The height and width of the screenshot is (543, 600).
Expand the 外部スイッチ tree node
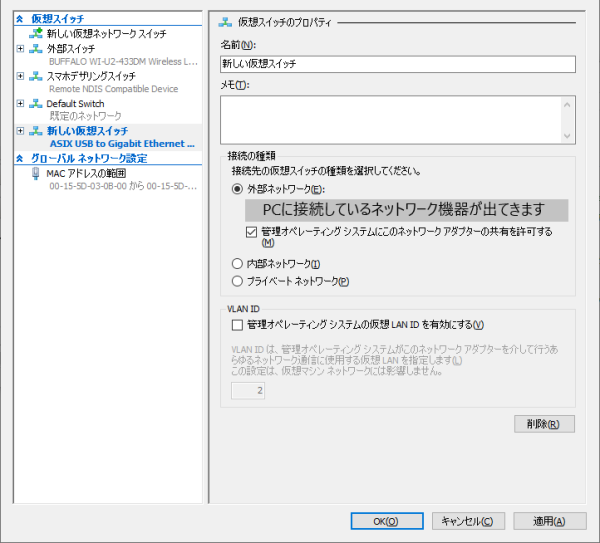pyautogui.click(x=20, y=48)
